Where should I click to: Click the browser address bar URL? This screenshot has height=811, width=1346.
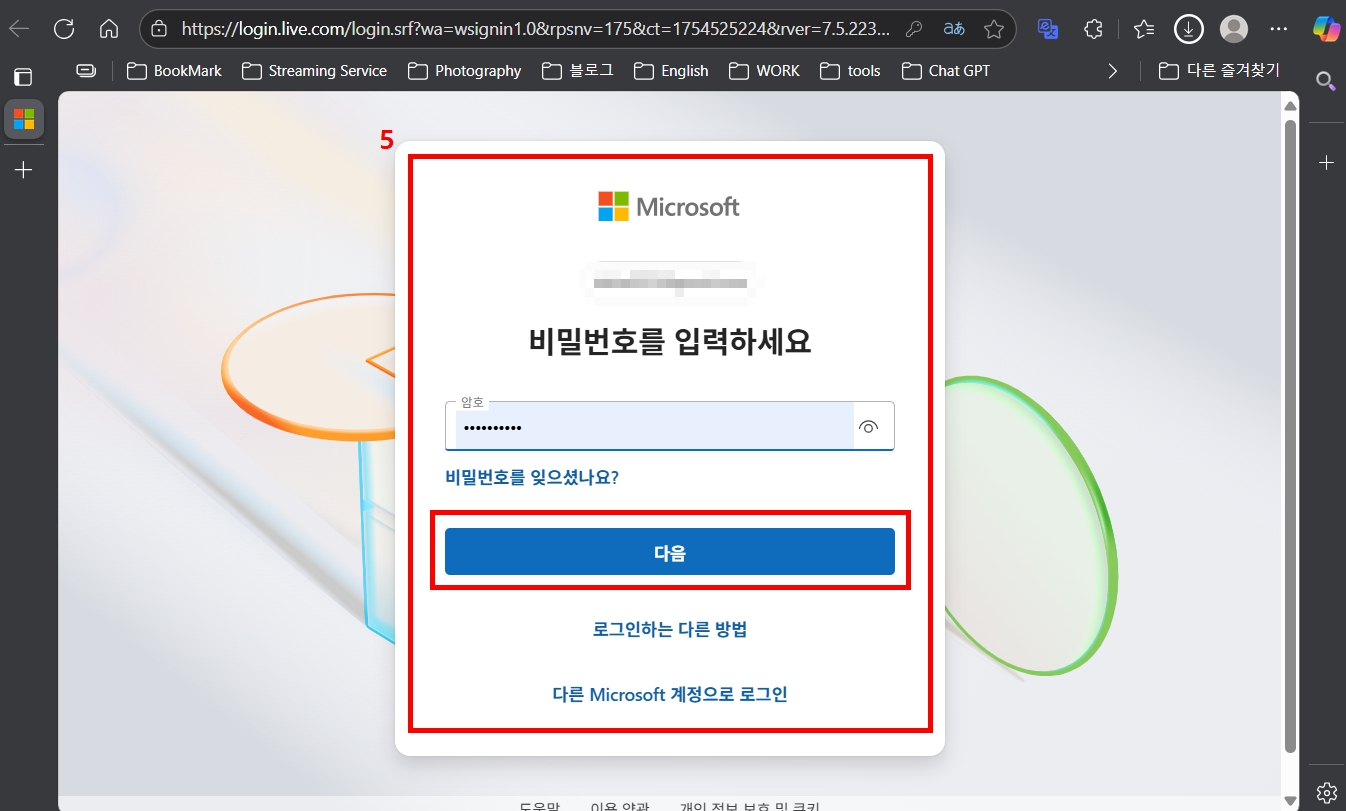tap(535, 30)
